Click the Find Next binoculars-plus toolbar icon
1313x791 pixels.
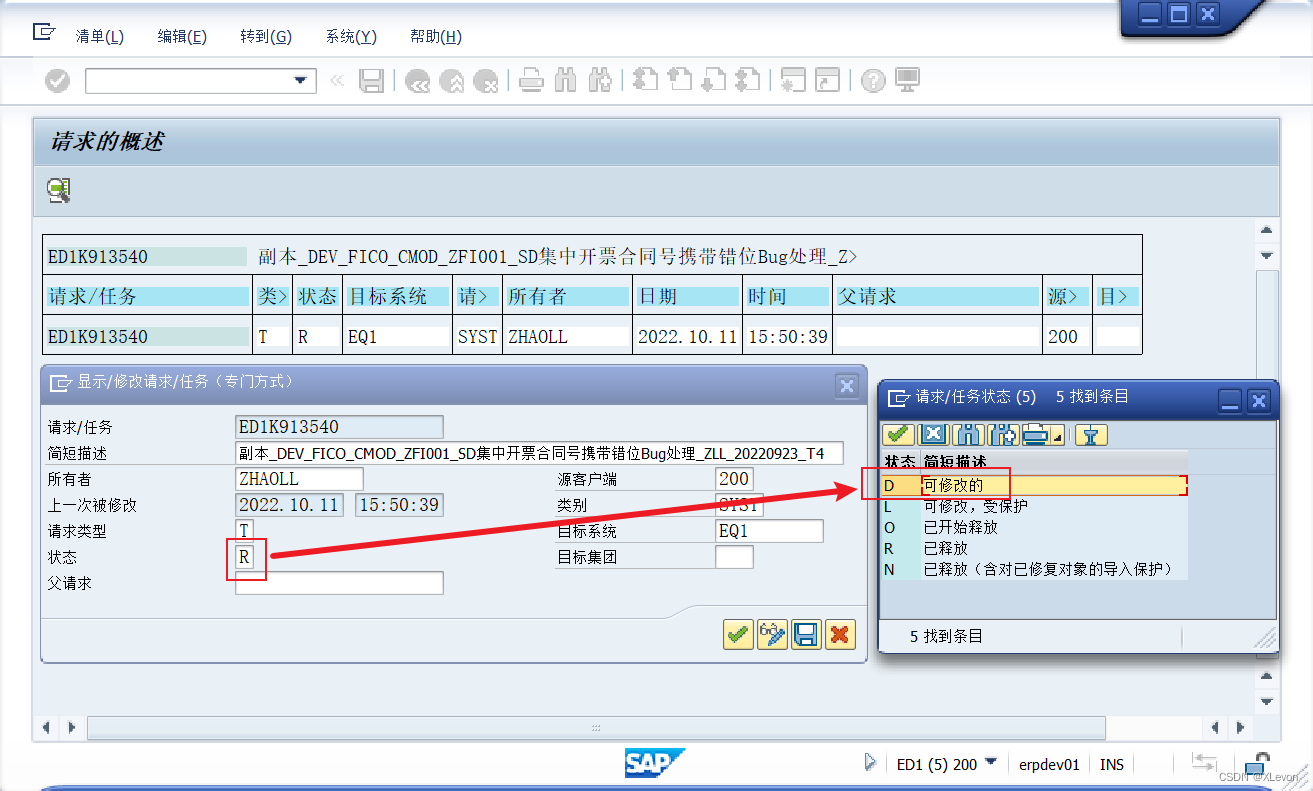(x=600, y=81)
